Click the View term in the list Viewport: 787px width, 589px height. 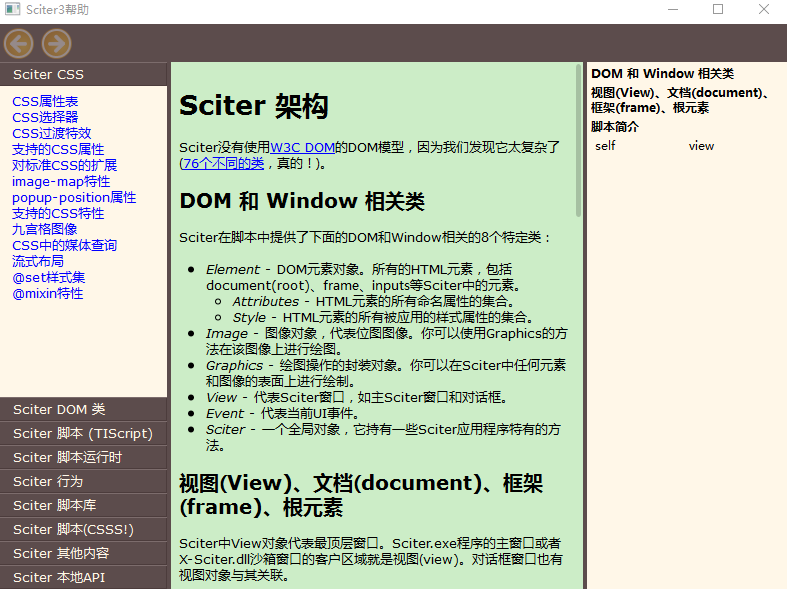coord(221,398)
